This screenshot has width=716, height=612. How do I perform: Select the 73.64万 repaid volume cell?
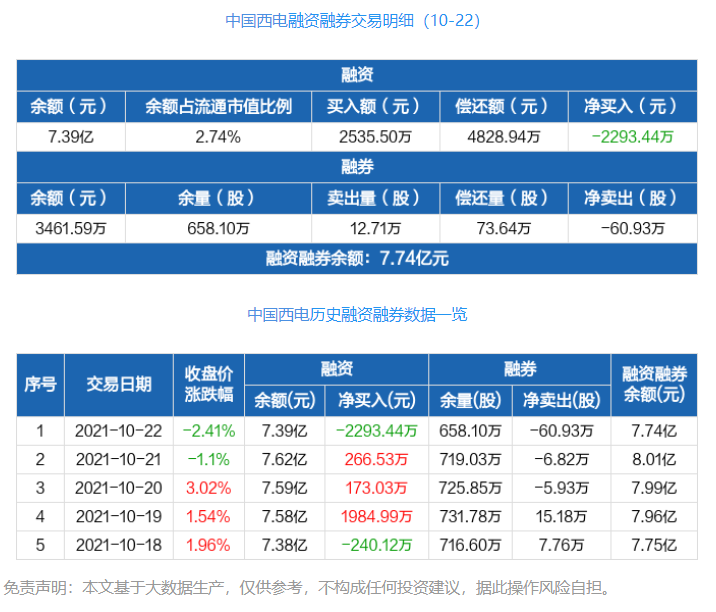pos(504,228)
